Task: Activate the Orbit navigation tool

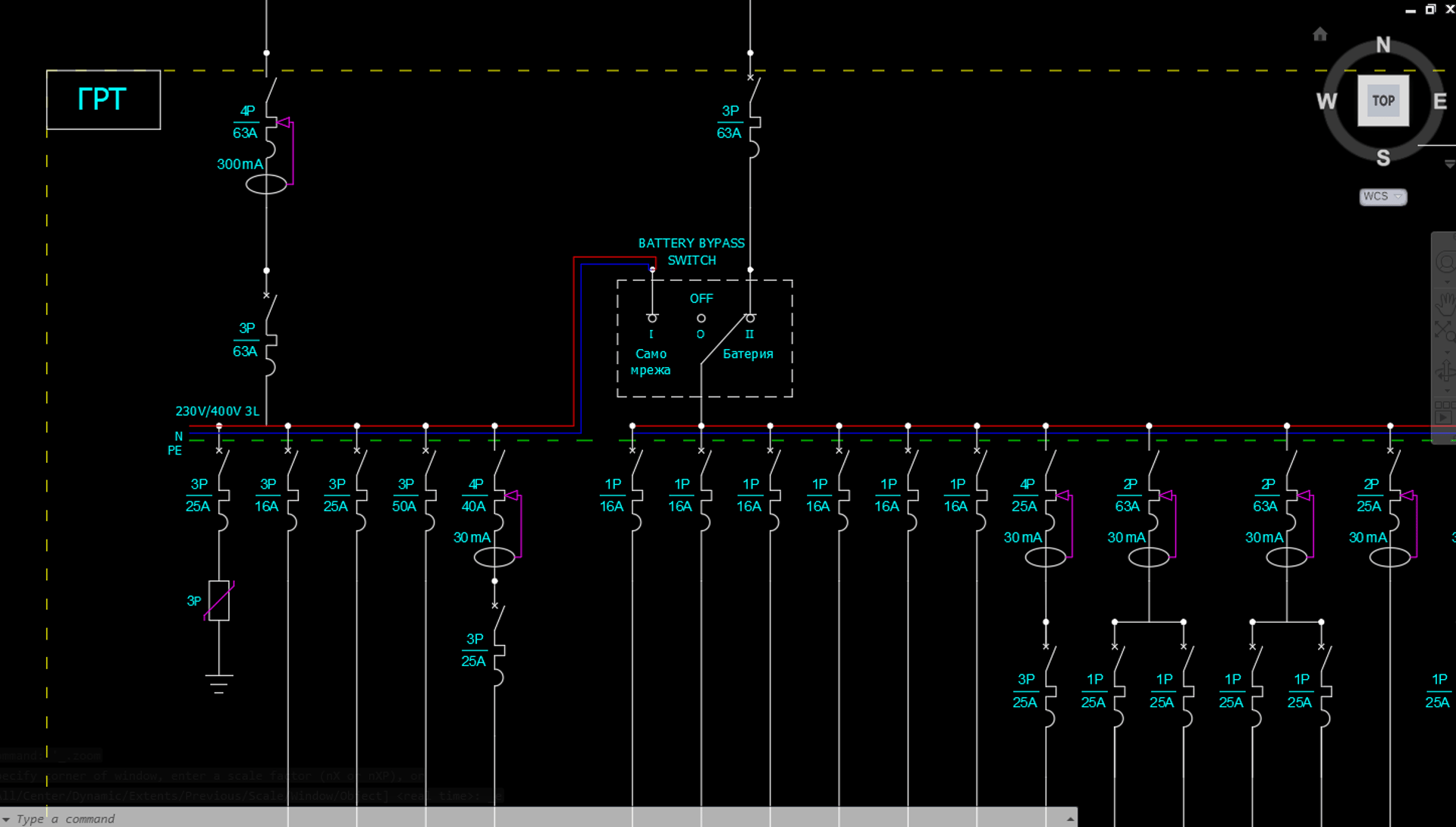Action: 1445,372
